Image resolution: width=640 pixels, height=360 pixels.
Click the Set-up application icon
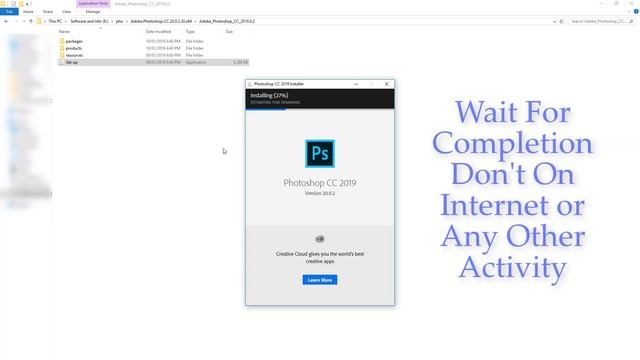click(x=62, y=62)
